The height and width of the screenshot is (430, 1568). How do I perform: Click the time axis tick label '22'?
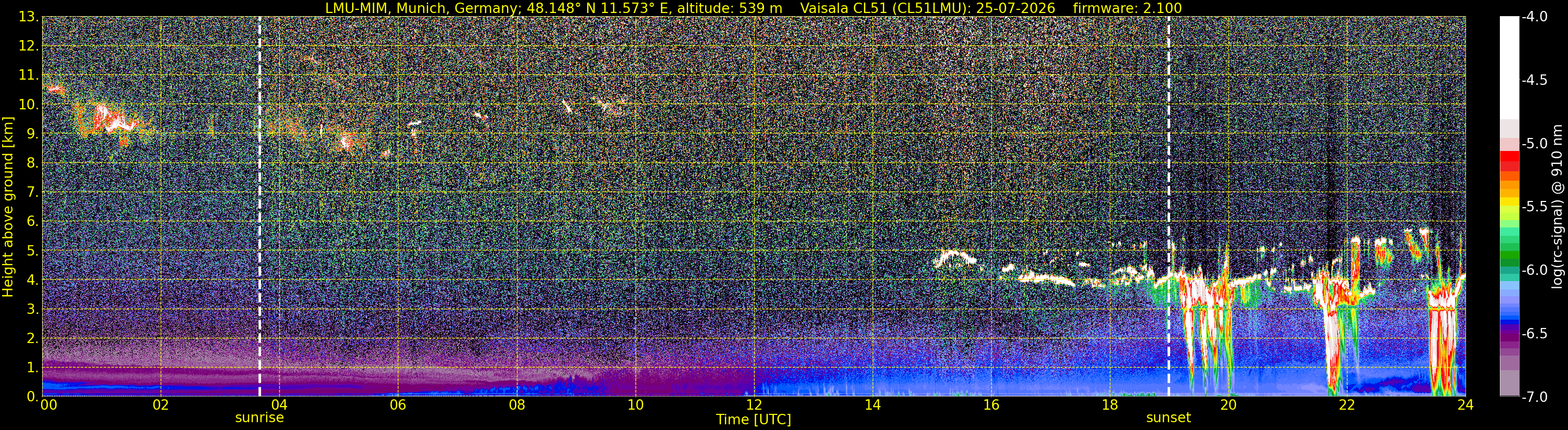tap(1347, 405)
